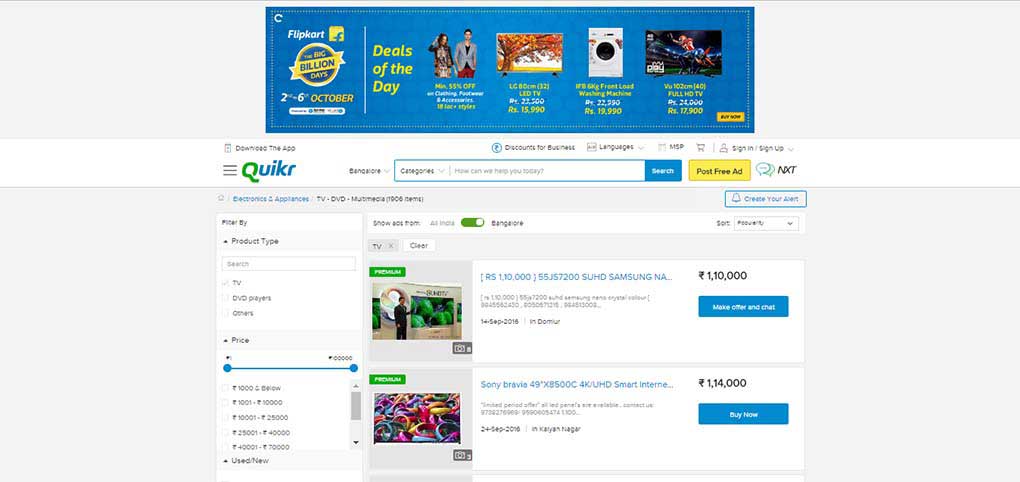Screen dimensions: 1020x482
Task: Open the Bangalore city dropdown
Action: click(369, 171)
